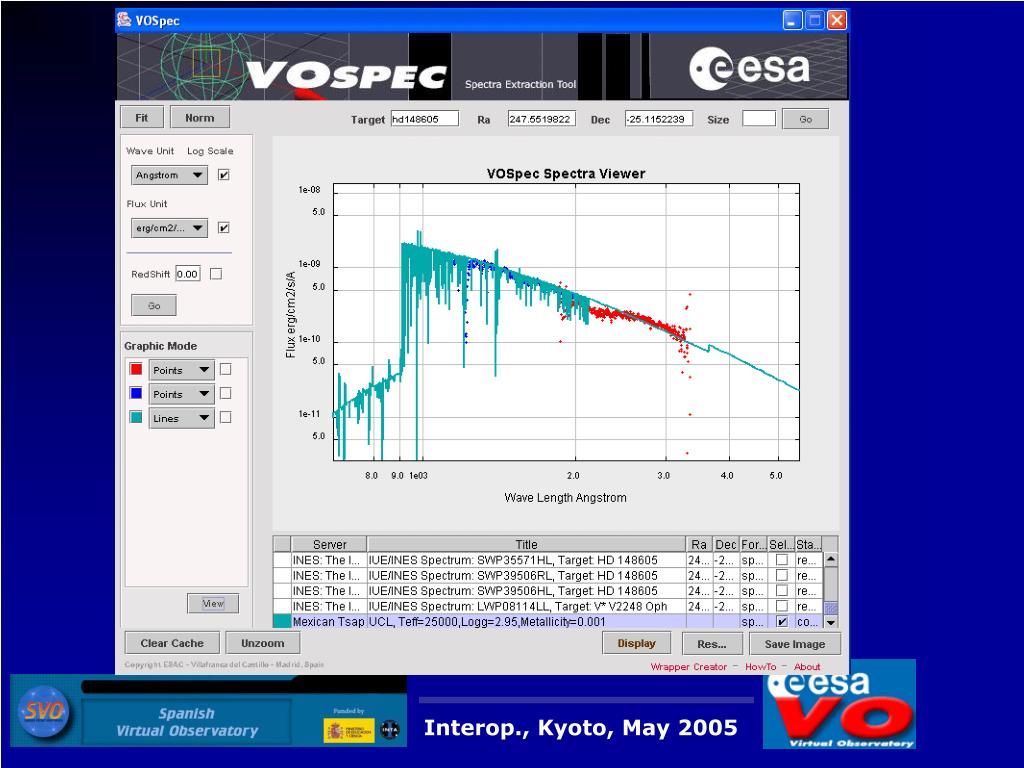1024x768 pixels.
Task: Select checkbox for SWP39506RL spectrum row
Action: pos(782,575)
